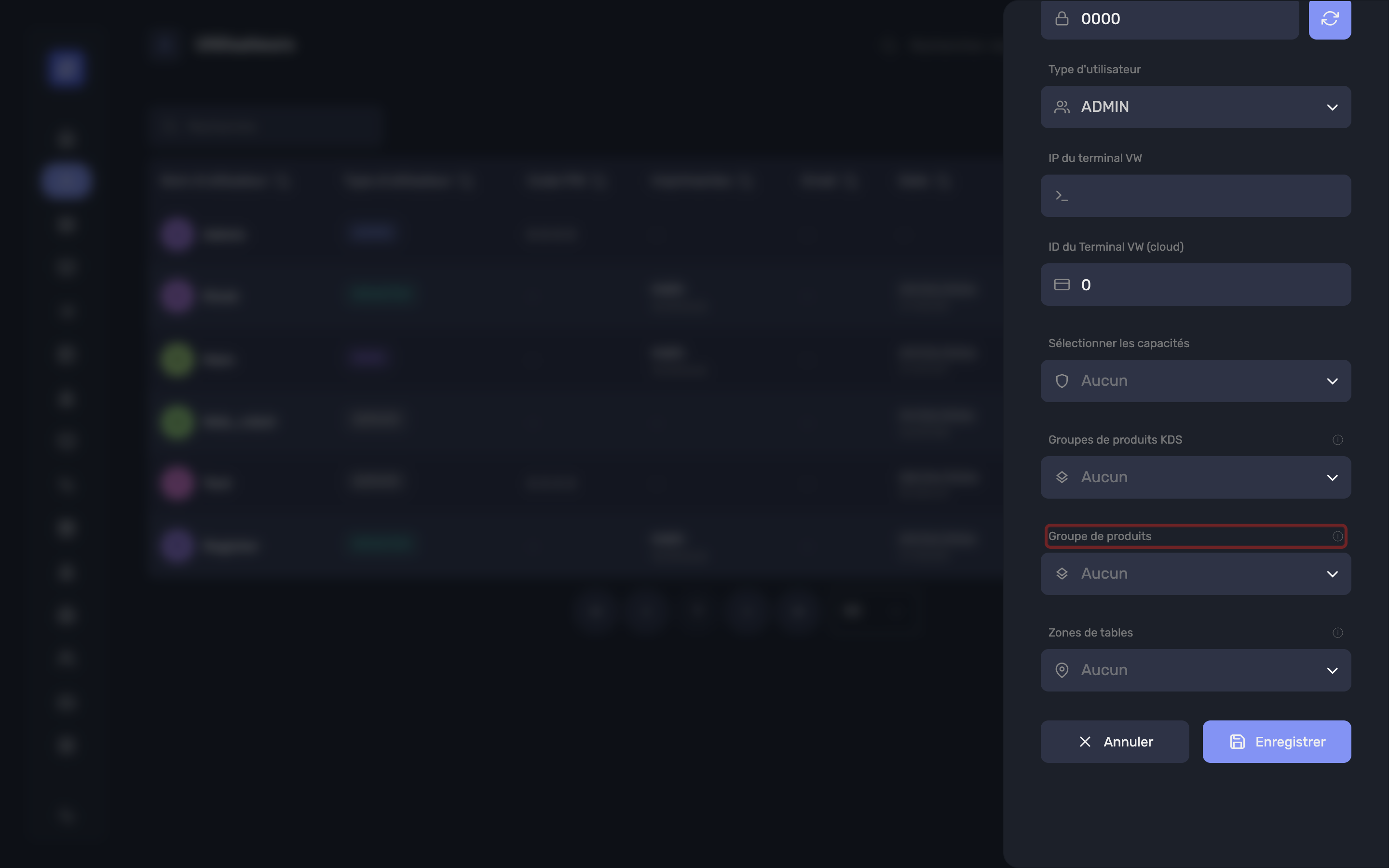Click info icon beside Groupes de produits KDS
Image resolution: width=1389 pixels, height=868 pixels.
pos(1337,440)
